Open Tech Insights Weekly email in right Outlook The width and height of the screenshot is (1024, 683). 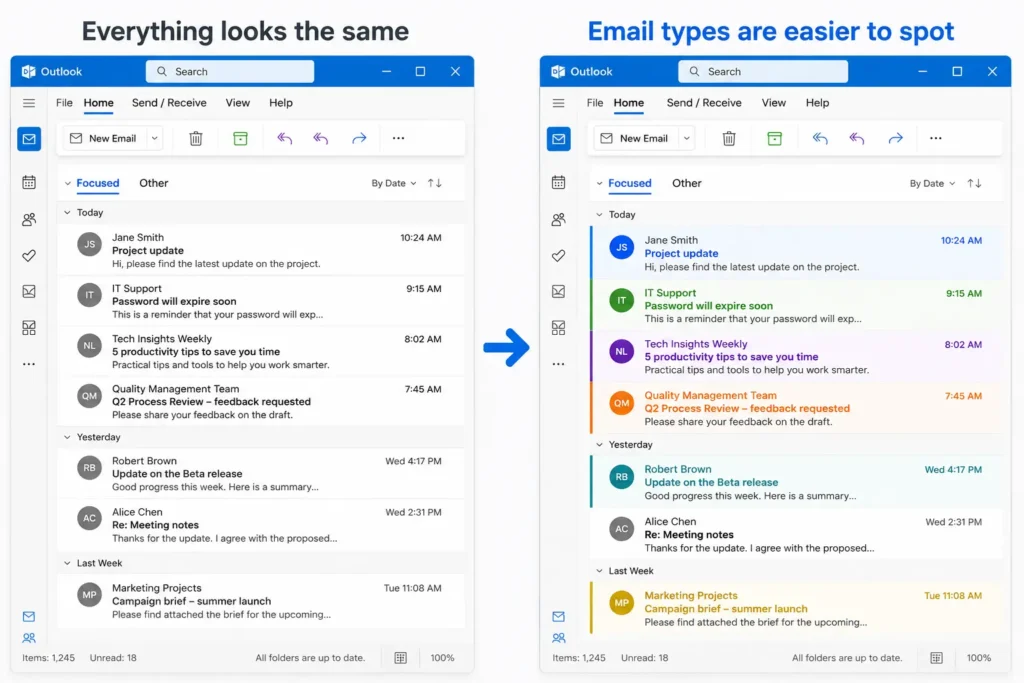[x=796, y=357]
